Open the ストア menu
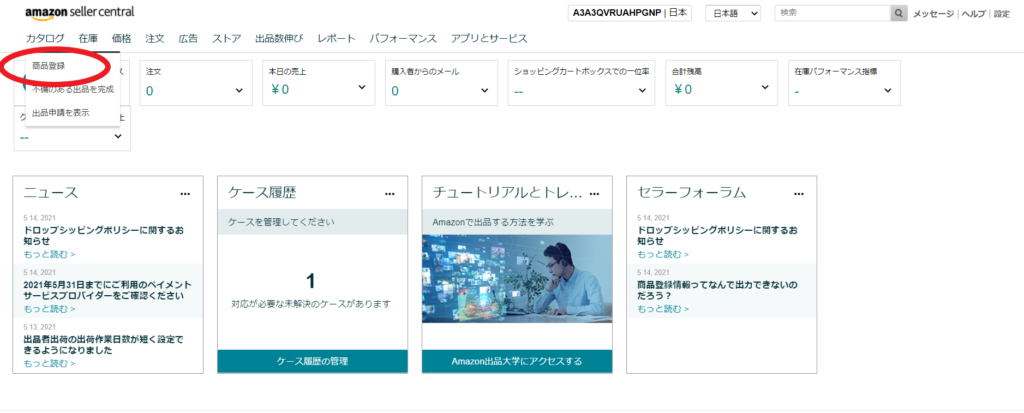This screenshot has height=413, width=1024. 227,39
